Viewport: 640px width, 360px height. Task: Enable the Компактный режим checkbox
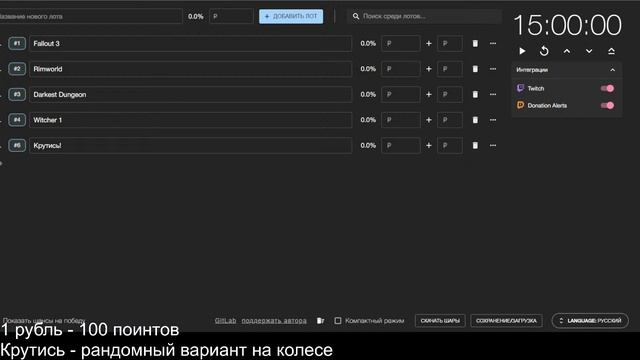338,320
